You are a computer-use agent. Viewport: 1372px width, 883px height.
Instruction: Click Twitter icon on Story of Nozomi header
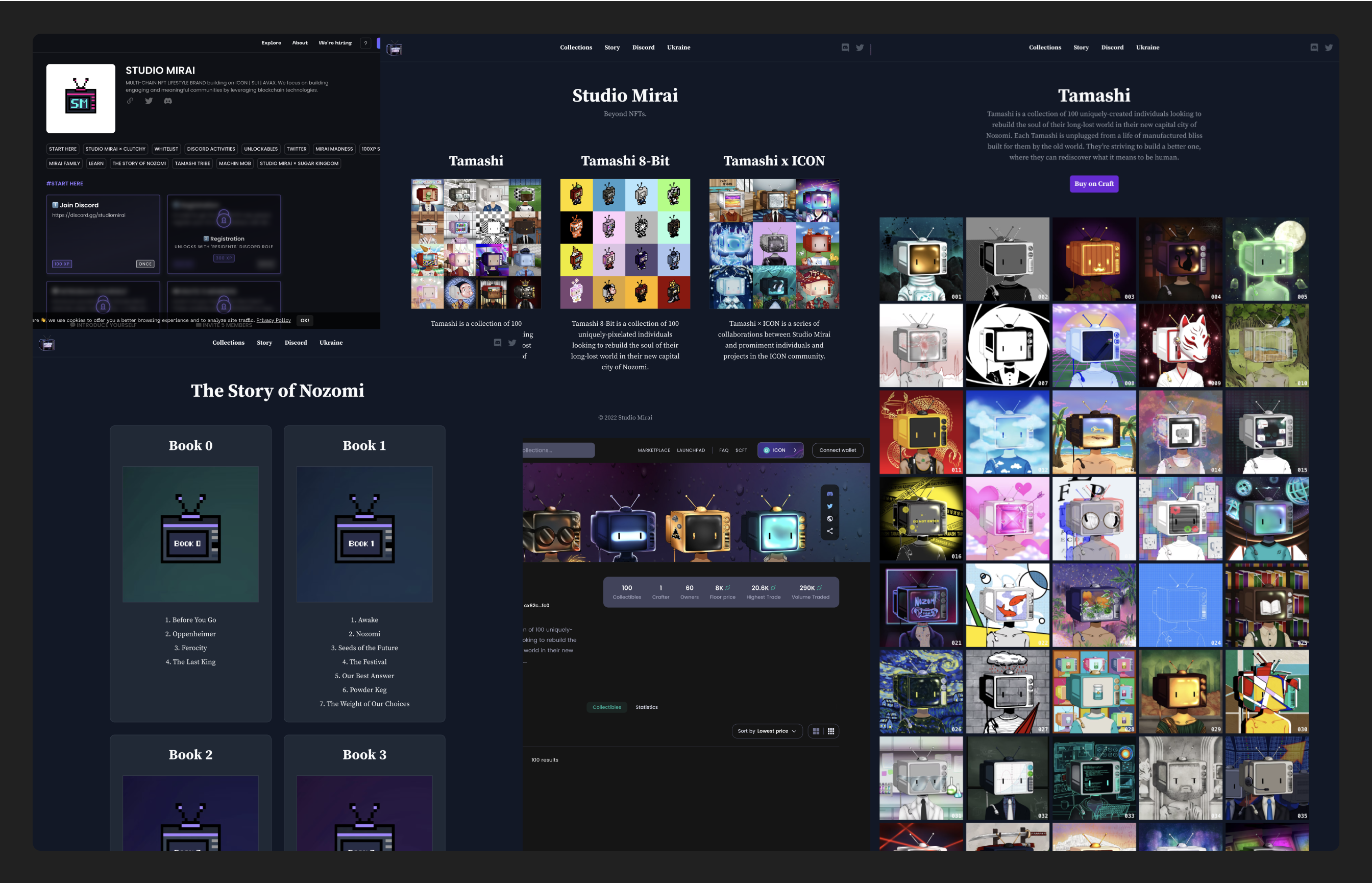click(x=512, y=343)
